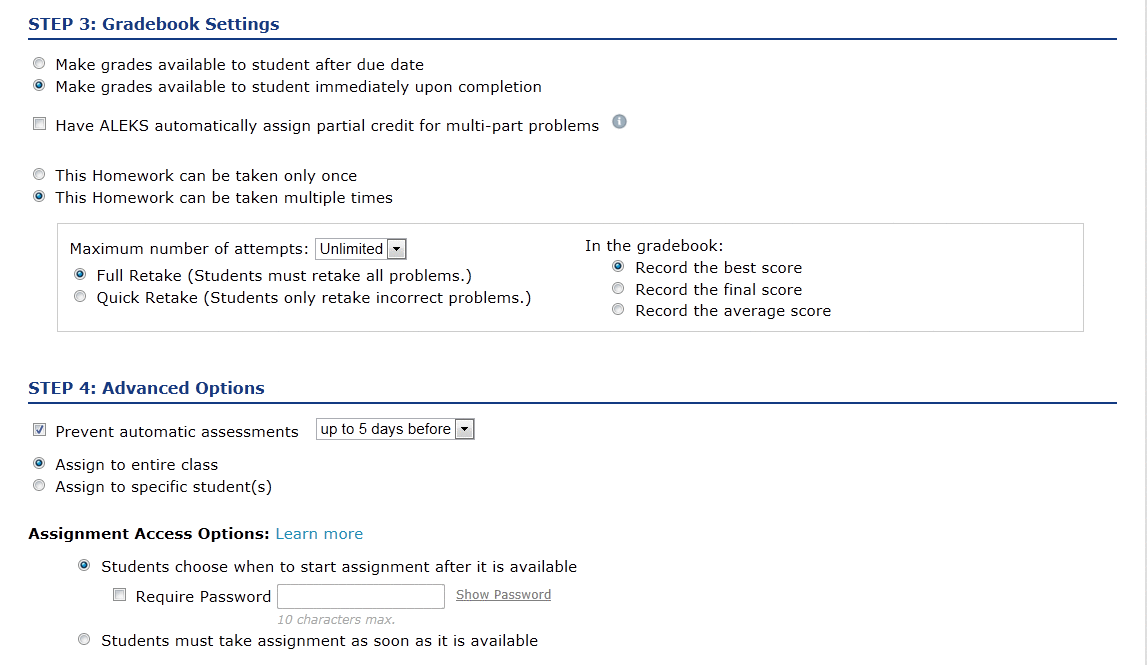The image size is (1147, 665).
Task: Uncheck Prevent automatic assessments
Action: (x=40, y=429)
